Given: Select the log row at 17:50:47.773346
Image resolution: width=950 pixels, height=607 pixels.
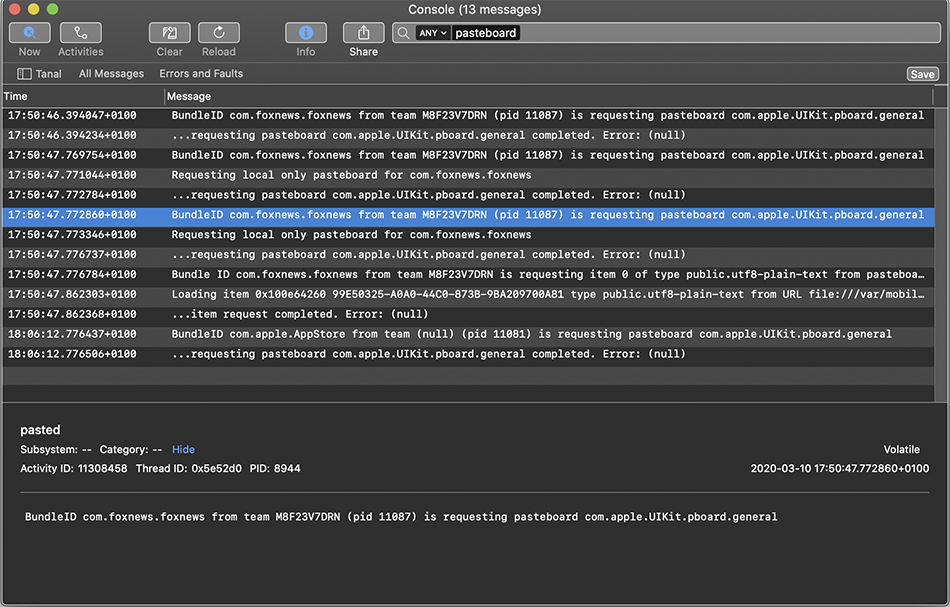Looking at the screenshot, I should [468, 234].
